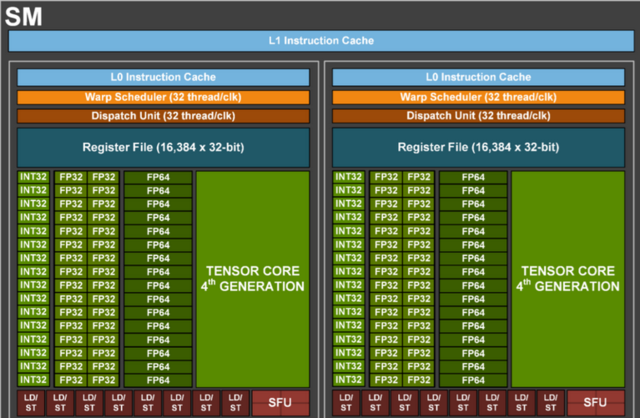Select the right partition's Register File block
The image size is (640, 418).
coord(478,147)
